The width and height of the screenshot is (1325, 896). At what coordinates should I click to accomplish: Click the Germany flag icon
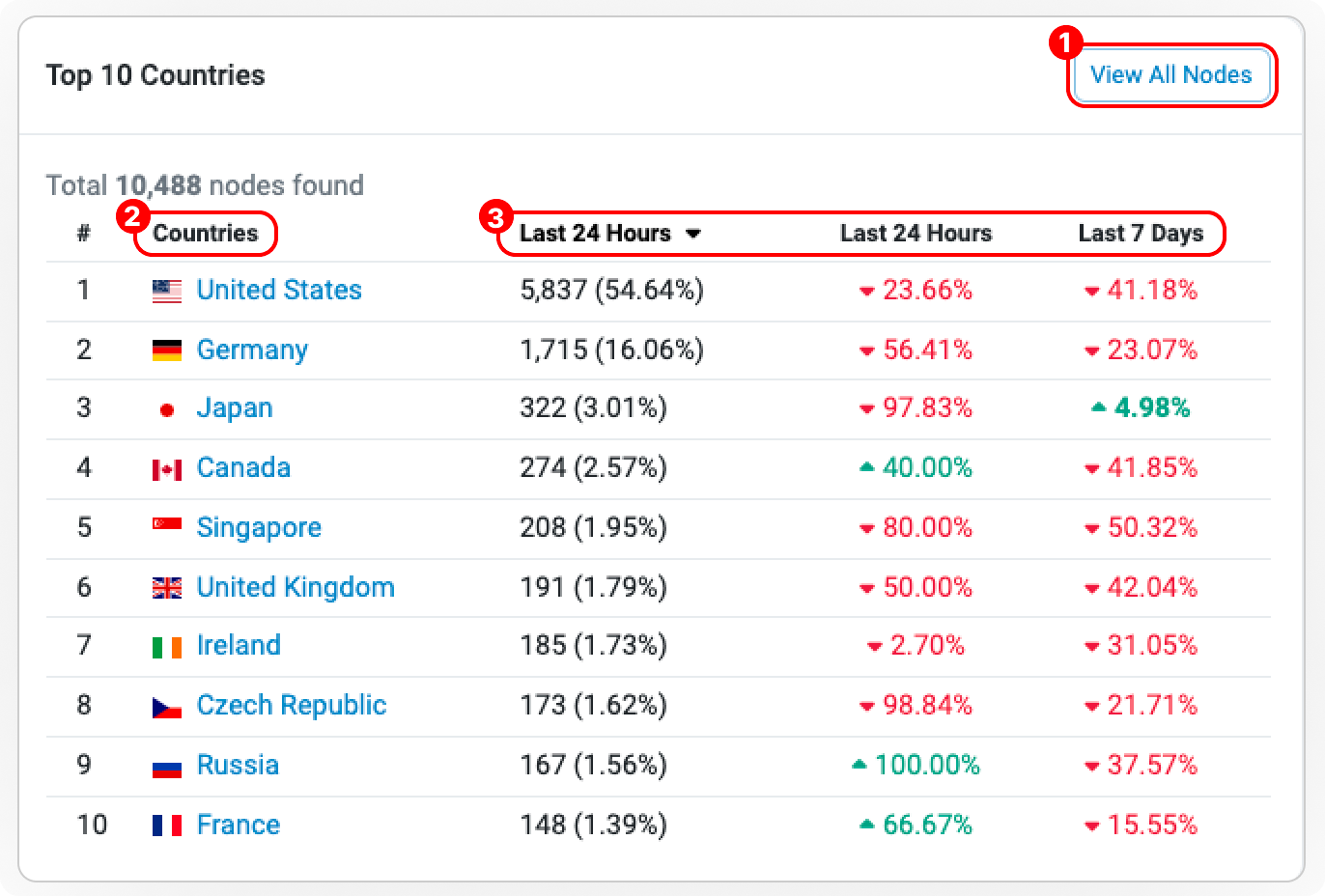[x=166, y=350]
